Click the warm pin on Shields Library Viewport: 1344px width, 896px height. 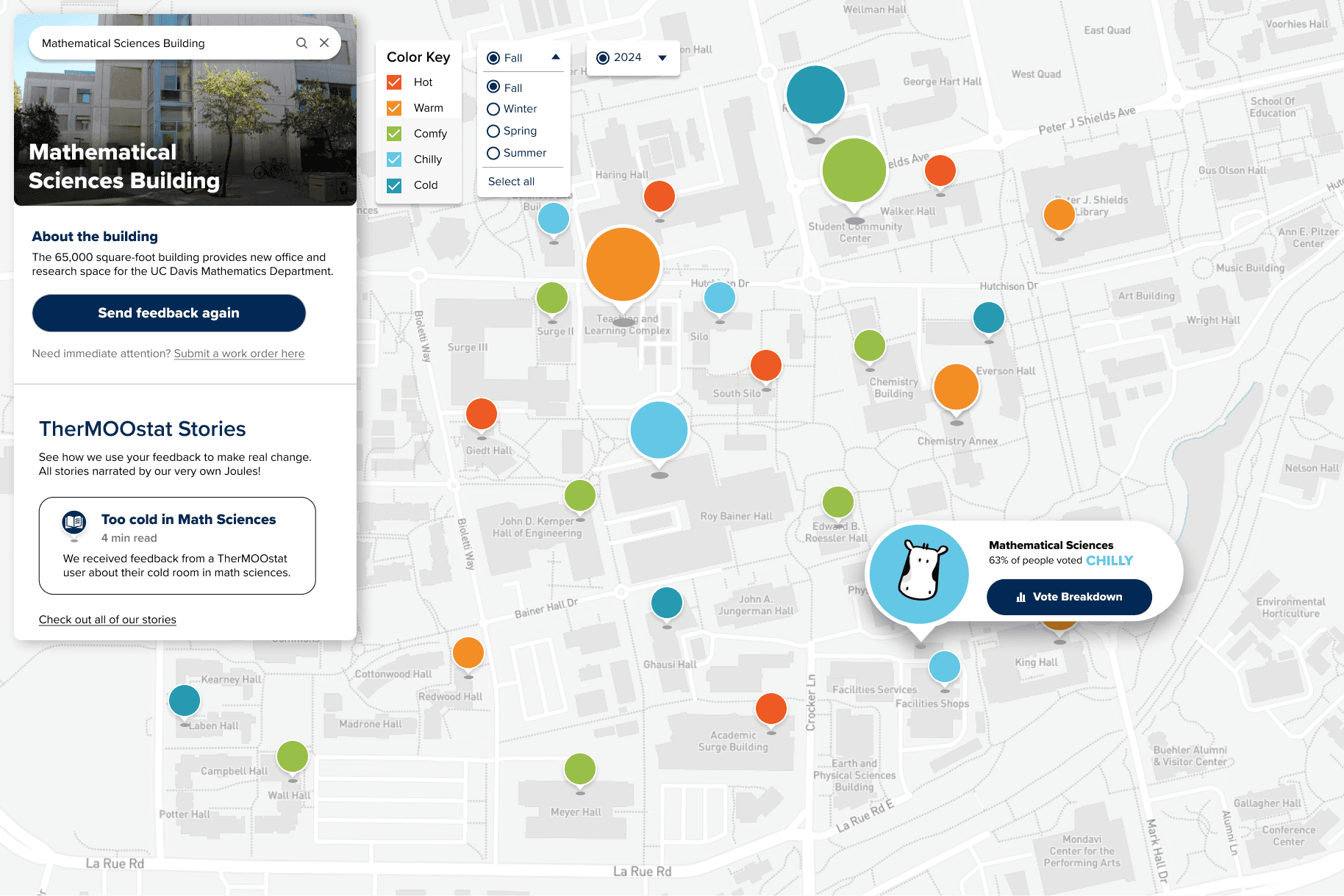[1059, 215]
